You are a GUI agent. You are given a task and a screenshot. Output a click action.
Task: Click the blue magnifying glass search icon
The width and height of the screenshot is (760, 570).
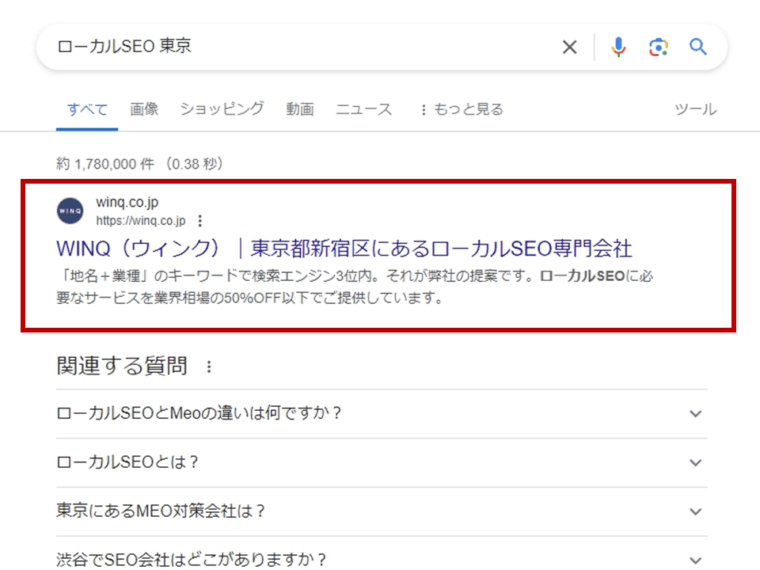698,47
